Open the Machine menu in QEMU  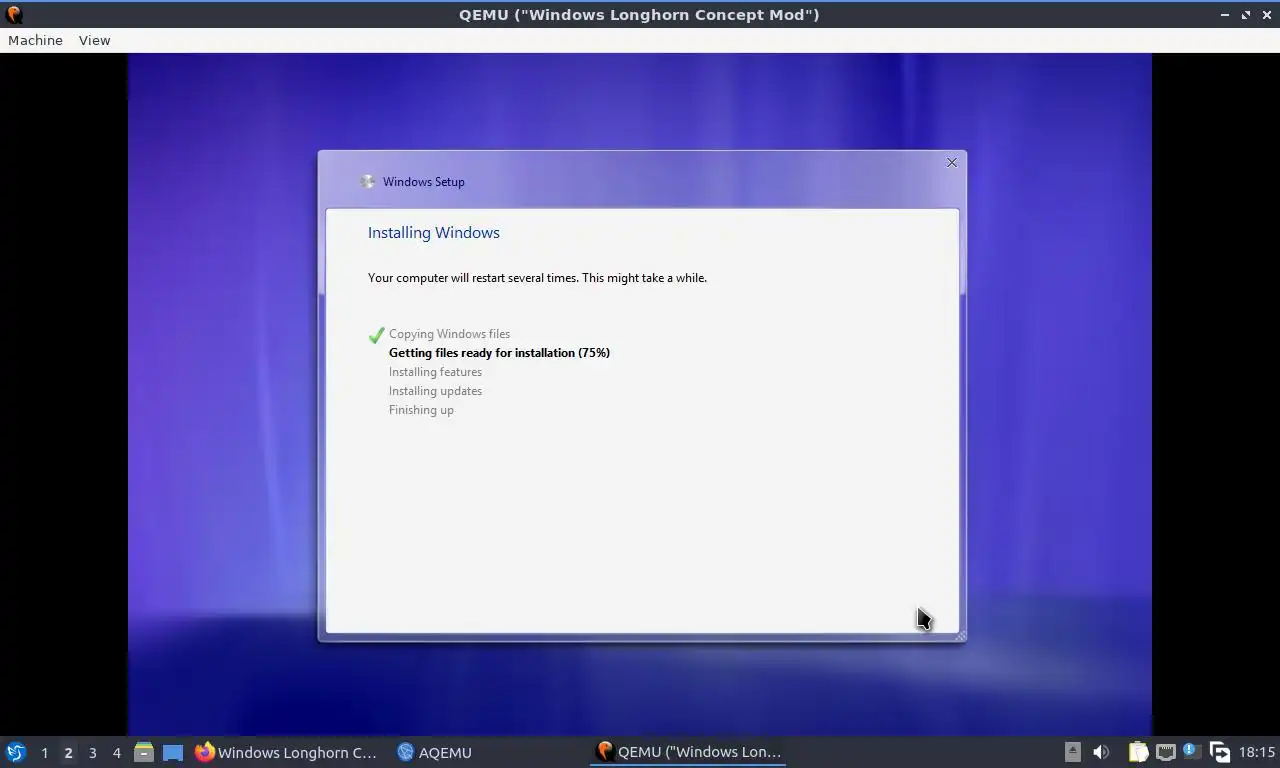(35, 40)
